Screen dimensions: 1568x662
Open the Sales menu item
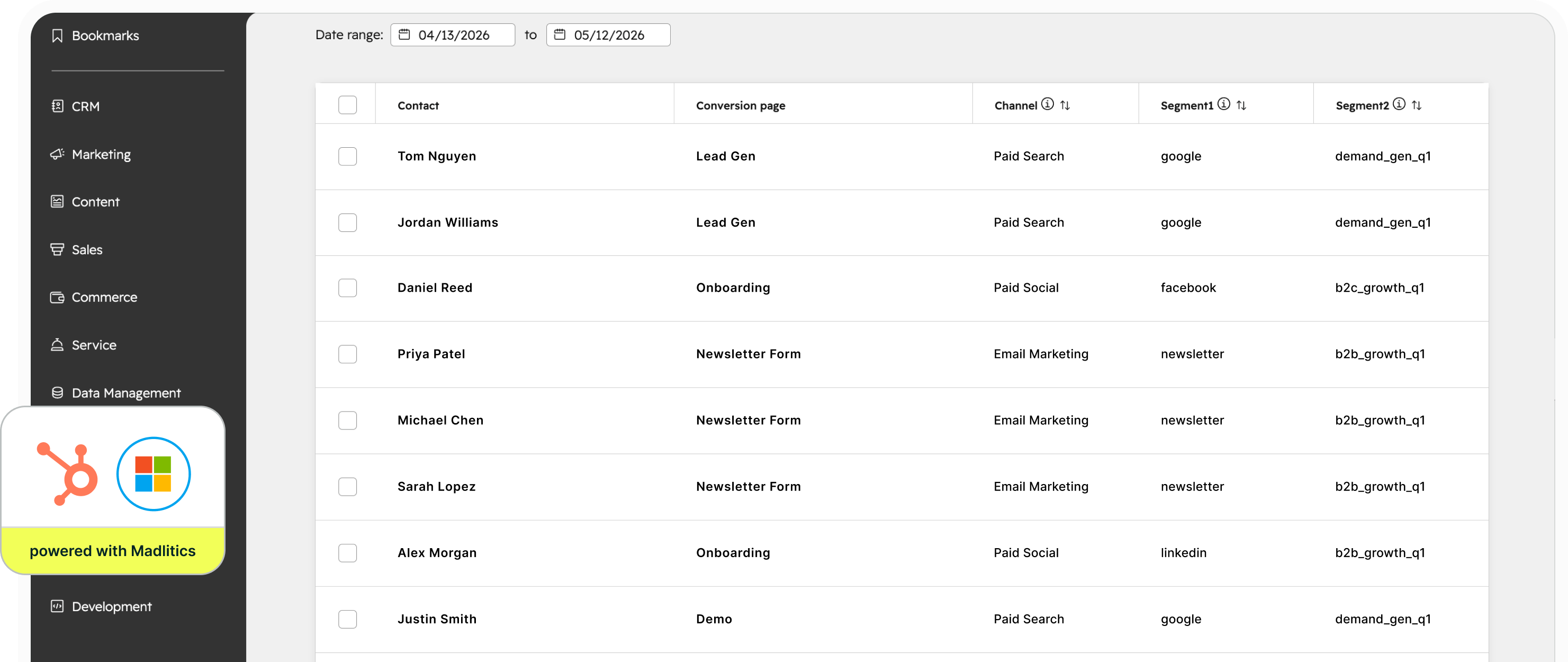pos(87,249)
